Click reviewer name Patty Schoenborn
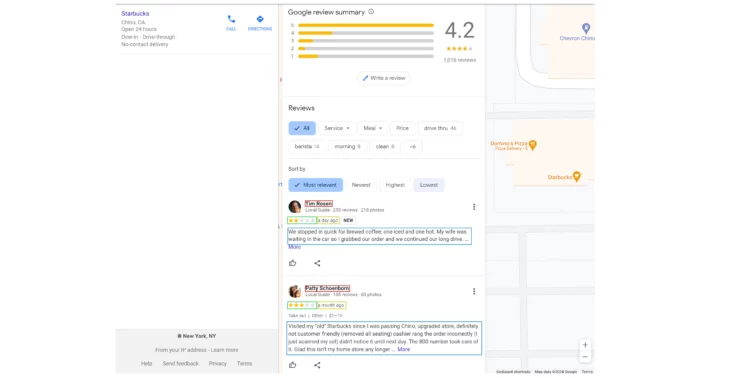 (327, 288)
